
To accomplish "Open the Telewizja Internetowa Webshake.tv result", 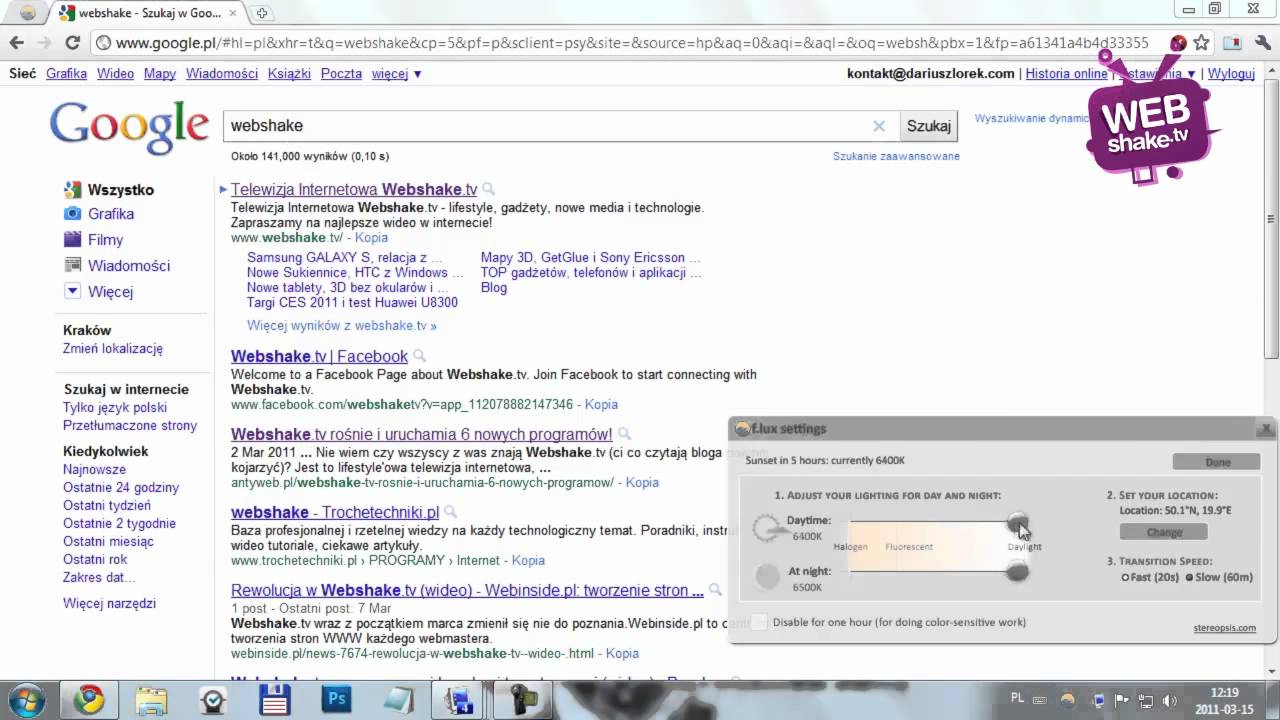I will (x=354, y=189).
